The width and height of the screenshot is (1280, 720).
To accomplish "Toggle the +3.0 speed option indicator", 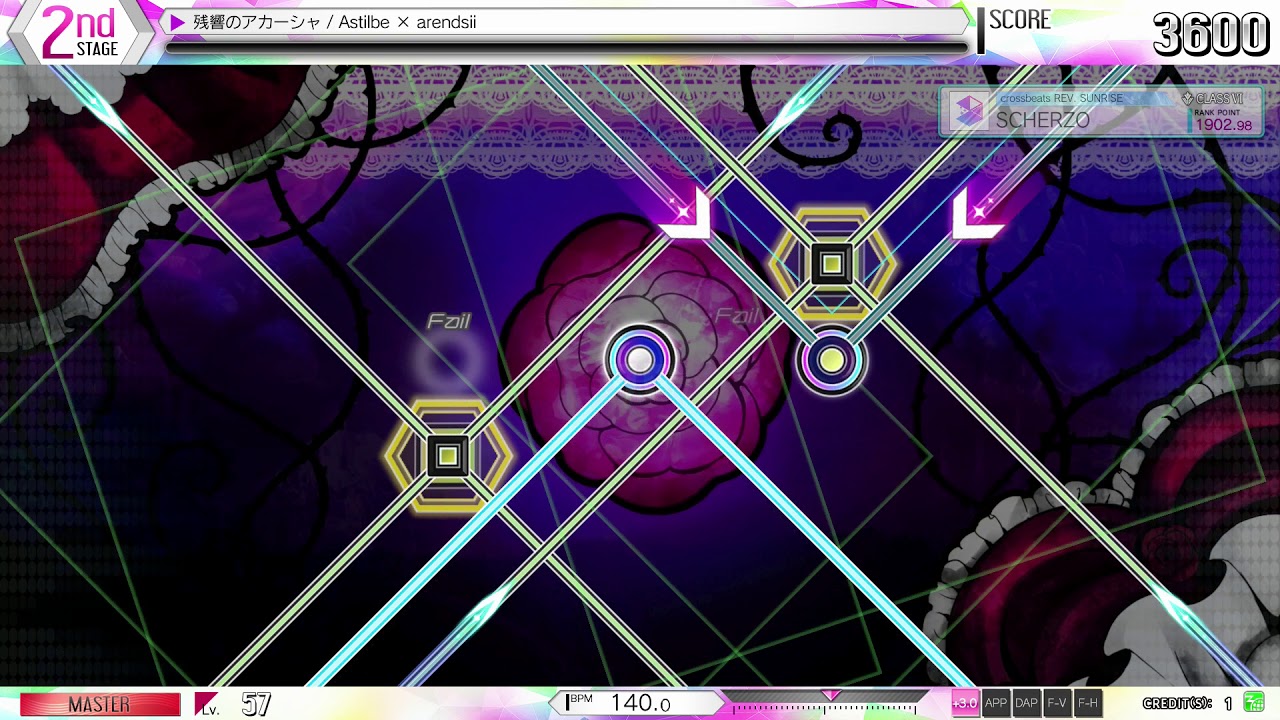I will (964, 703).
